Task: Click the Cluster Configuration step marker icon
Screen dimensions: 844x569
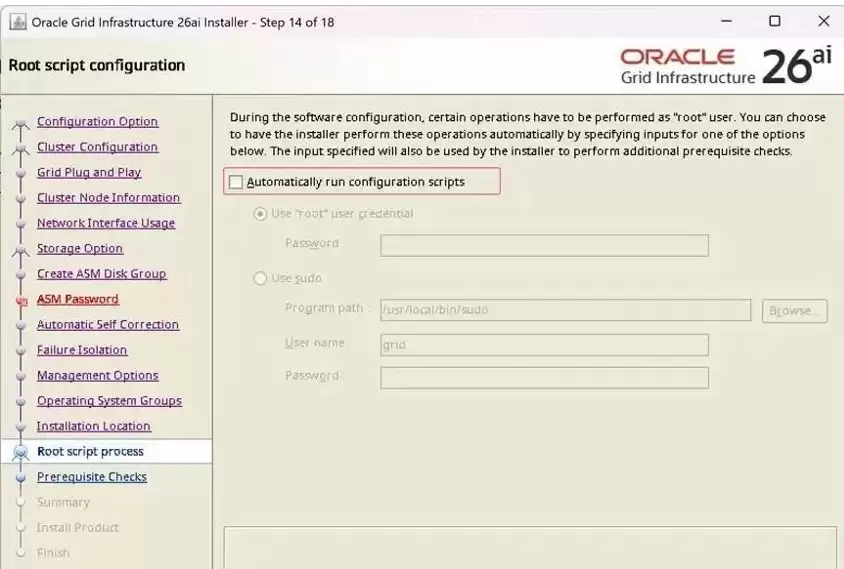Action: [21, 149]
